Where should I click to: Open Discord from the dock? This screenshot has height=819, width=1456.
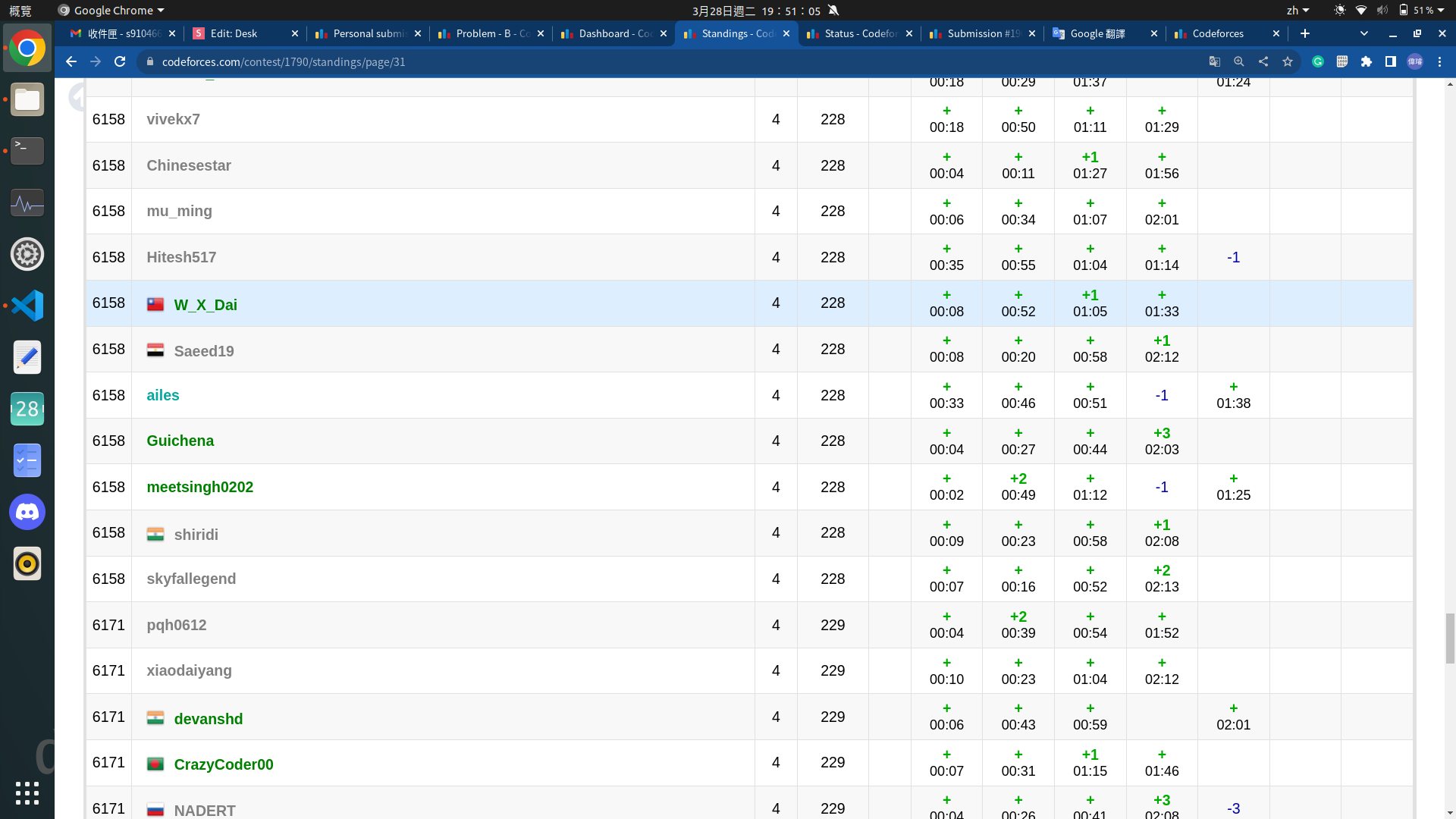(27, 512)
